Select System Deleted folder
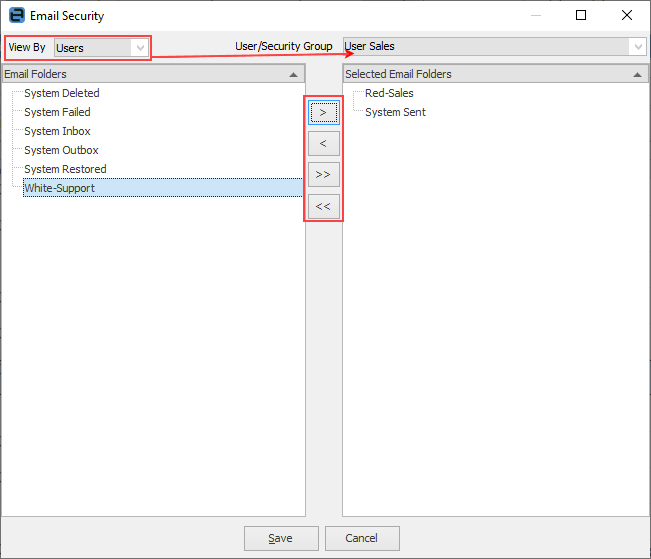 61,93
